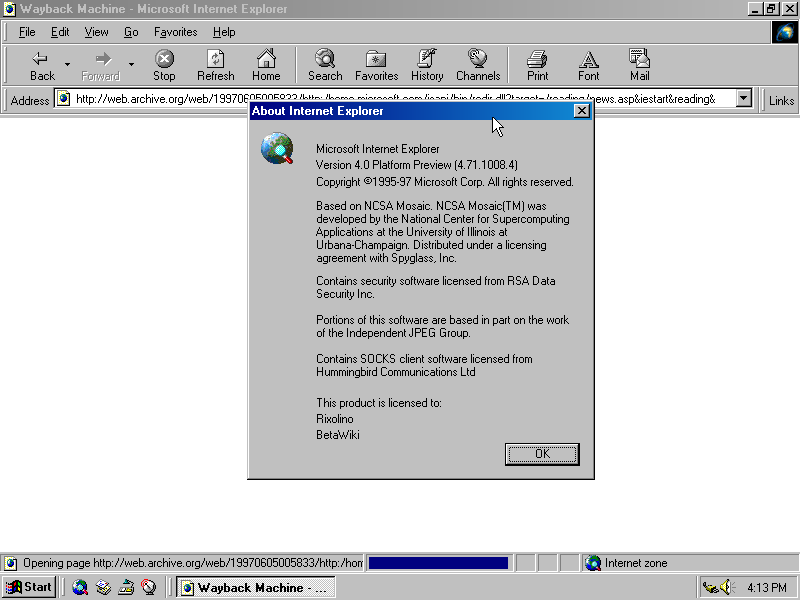Open the Back history dropdown arrow
Screen dimensions: 800x600
click(67, 65)
